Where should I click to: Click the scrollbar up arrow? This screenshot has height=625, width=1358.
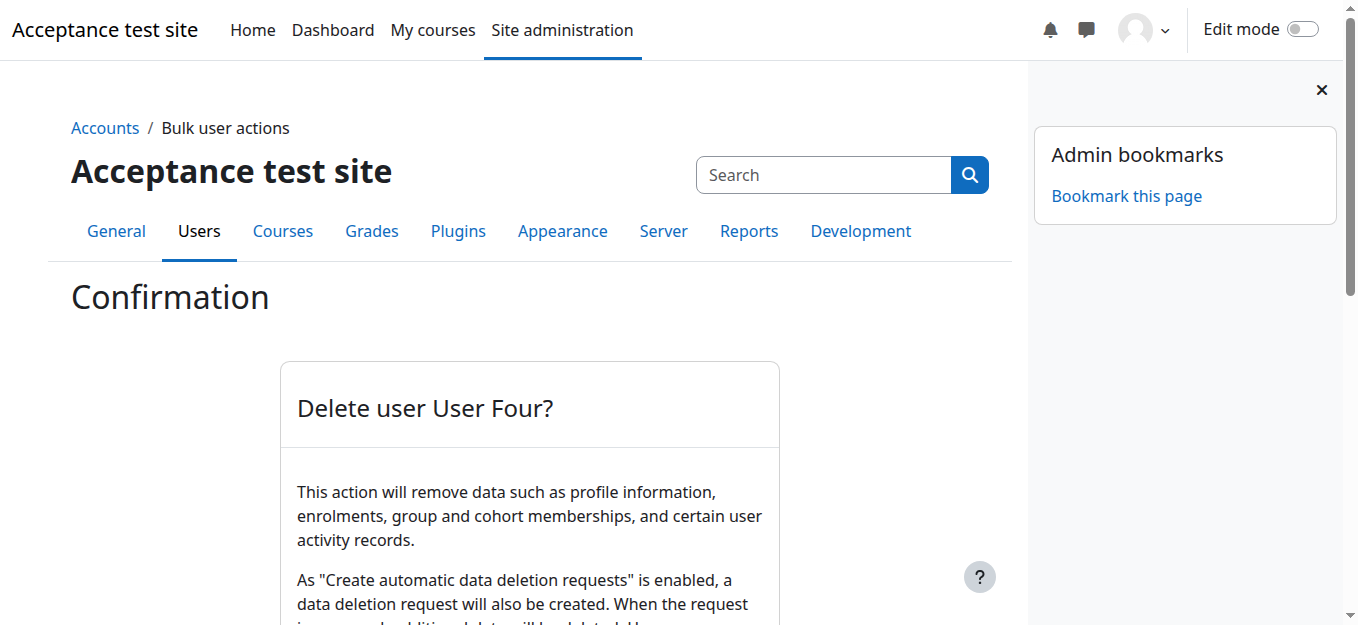click(1350, 8)
